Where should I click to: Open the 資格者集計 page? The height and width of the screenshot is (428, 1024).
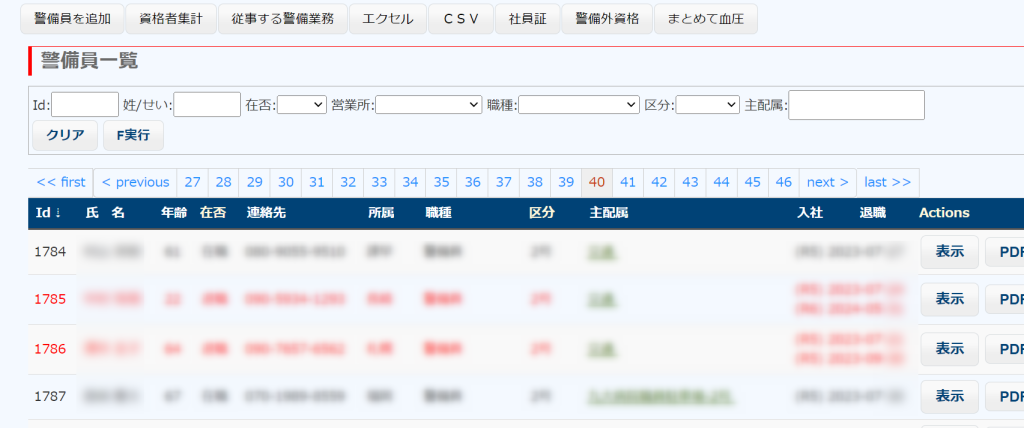(176, 19)
